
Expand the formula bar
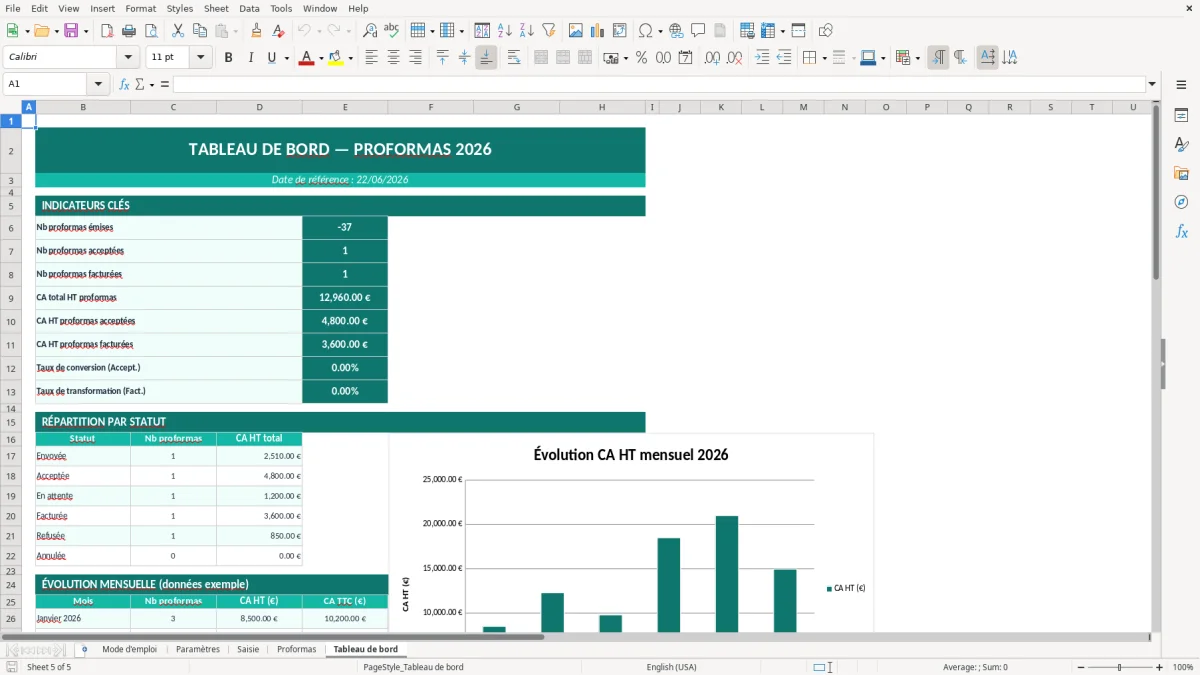[1152, 84]
